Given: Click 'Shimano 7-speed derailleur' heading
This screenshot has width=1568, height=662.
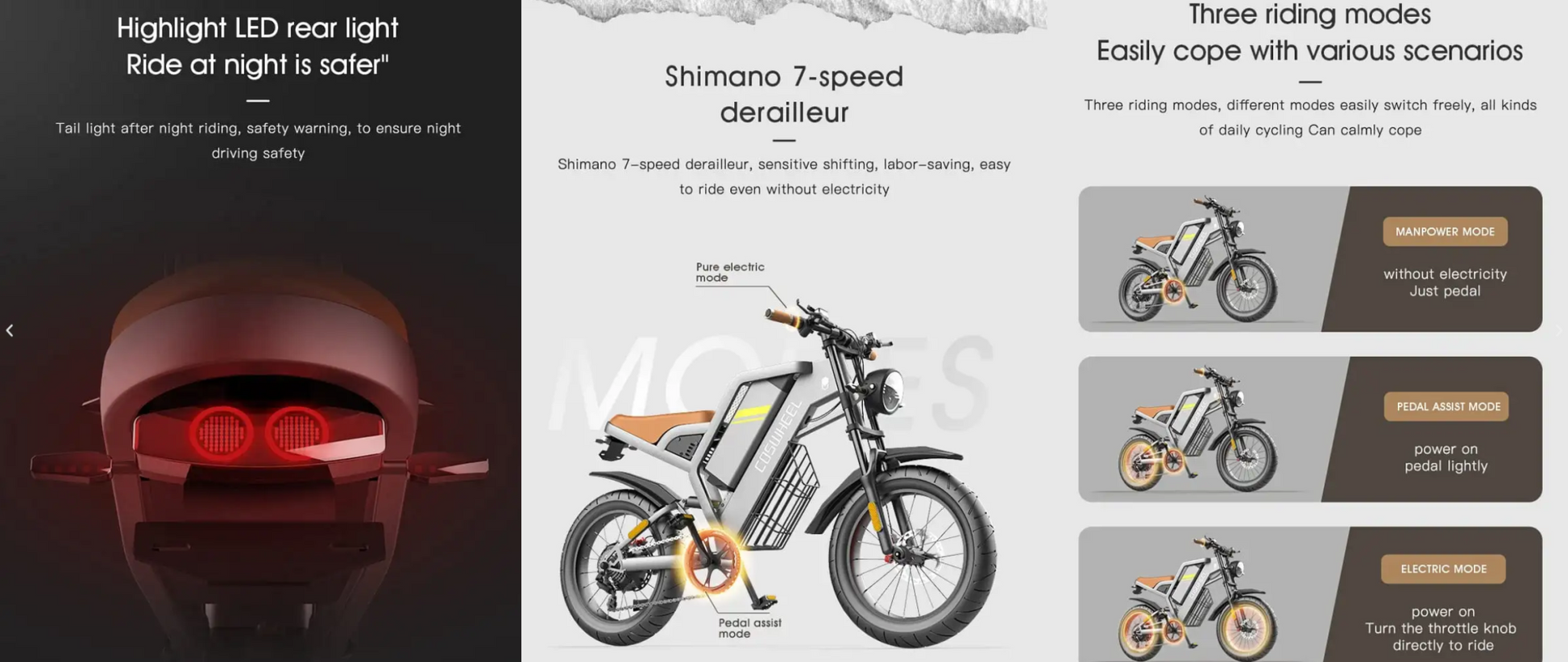Looking at the screenshot, I should (784, 94).
